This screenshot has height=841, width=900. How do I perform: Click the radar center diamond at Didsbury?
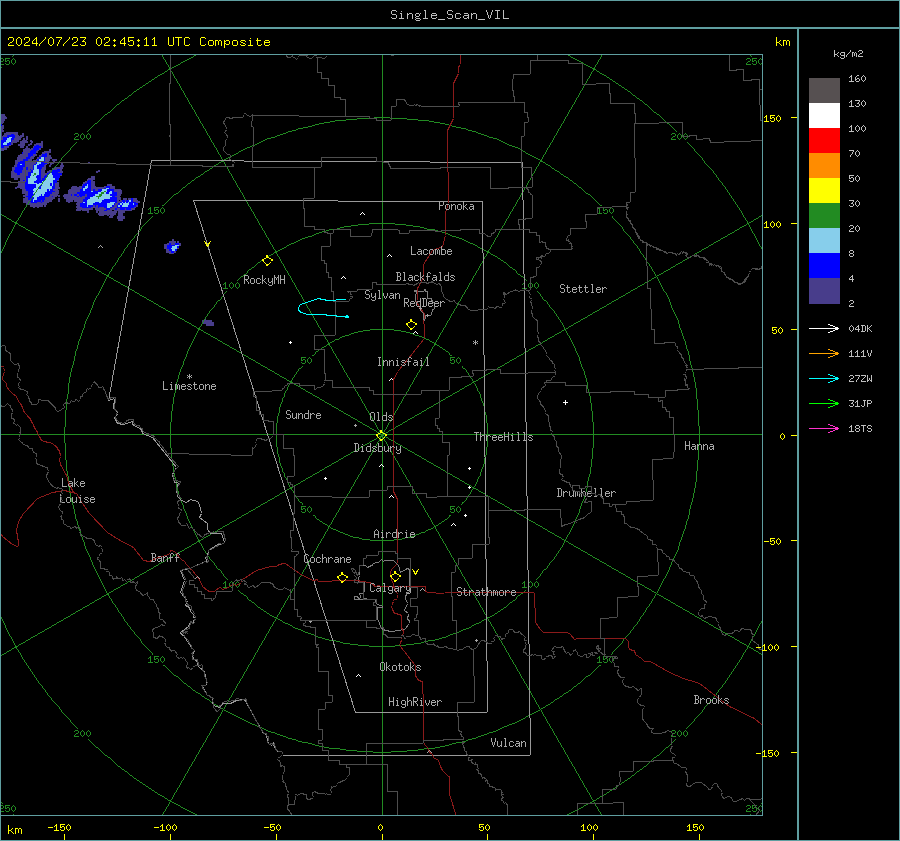point(381,436)
